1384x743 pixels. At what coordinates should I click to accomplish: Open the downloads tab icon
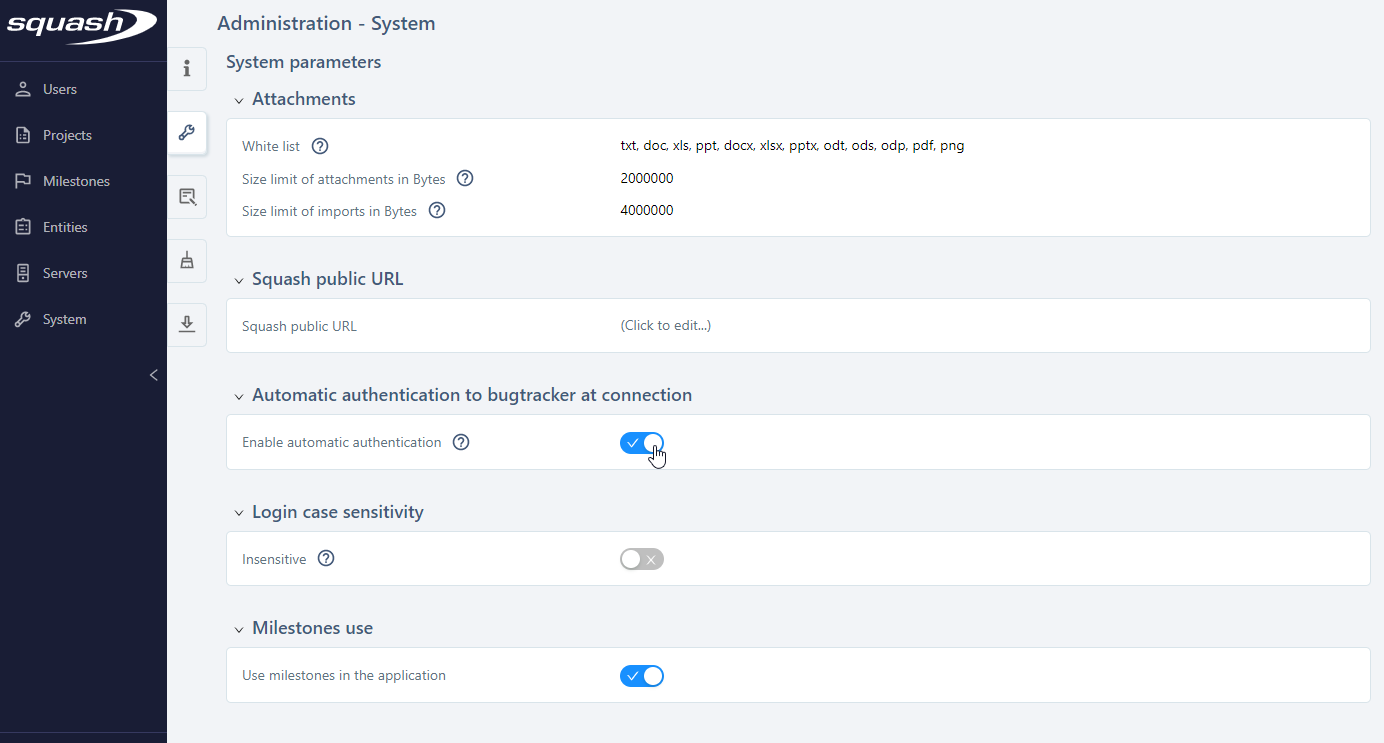coord(187,325)
